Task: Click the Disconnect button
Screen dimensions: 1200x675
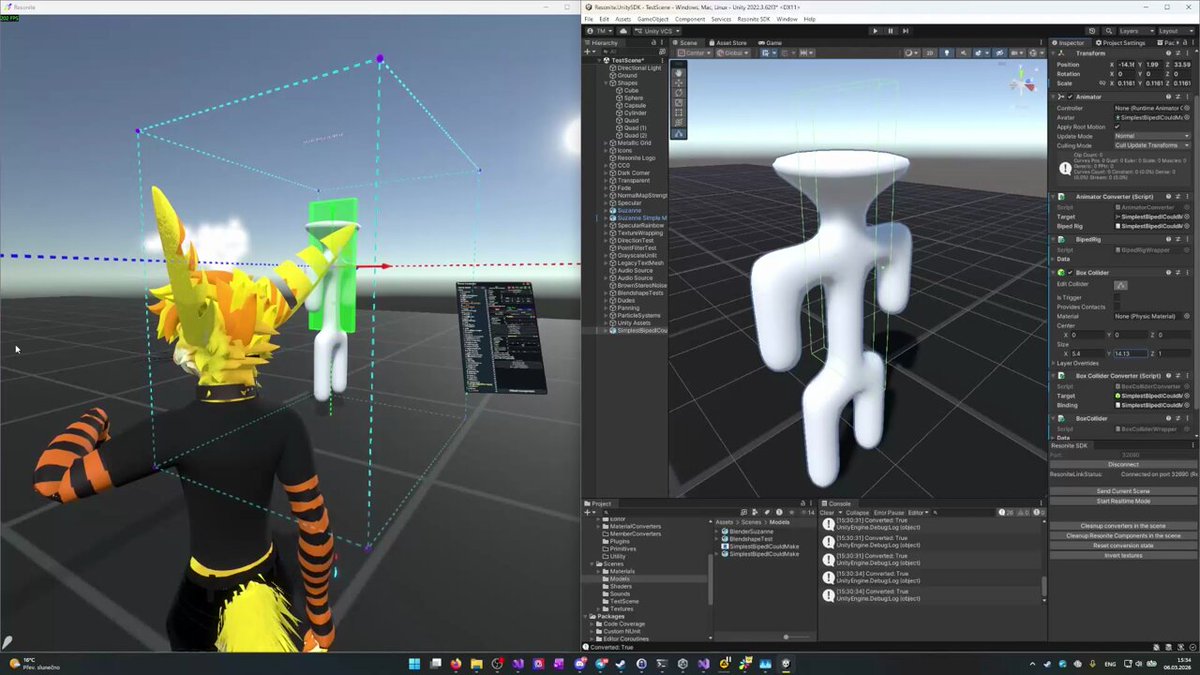Action: pyautogui.click(x=1123, y=464)
